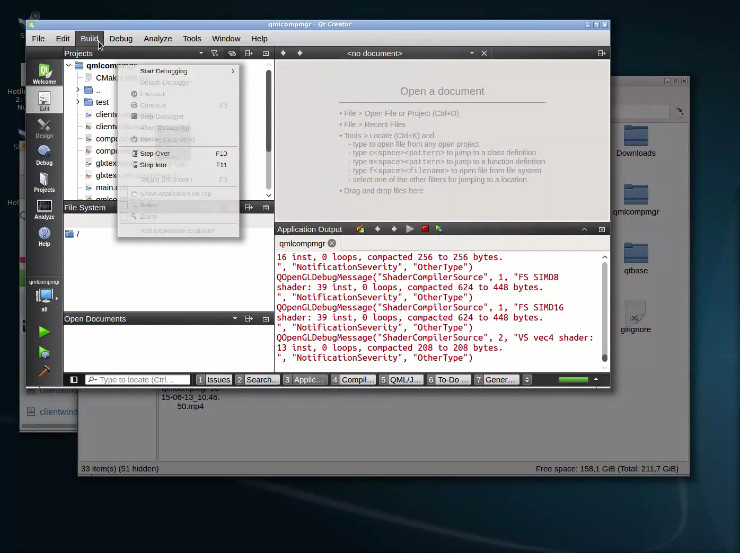Toggle progress details arrow in status bar
Viewport: 740px width, 553px height.
(x=596, y=379)
